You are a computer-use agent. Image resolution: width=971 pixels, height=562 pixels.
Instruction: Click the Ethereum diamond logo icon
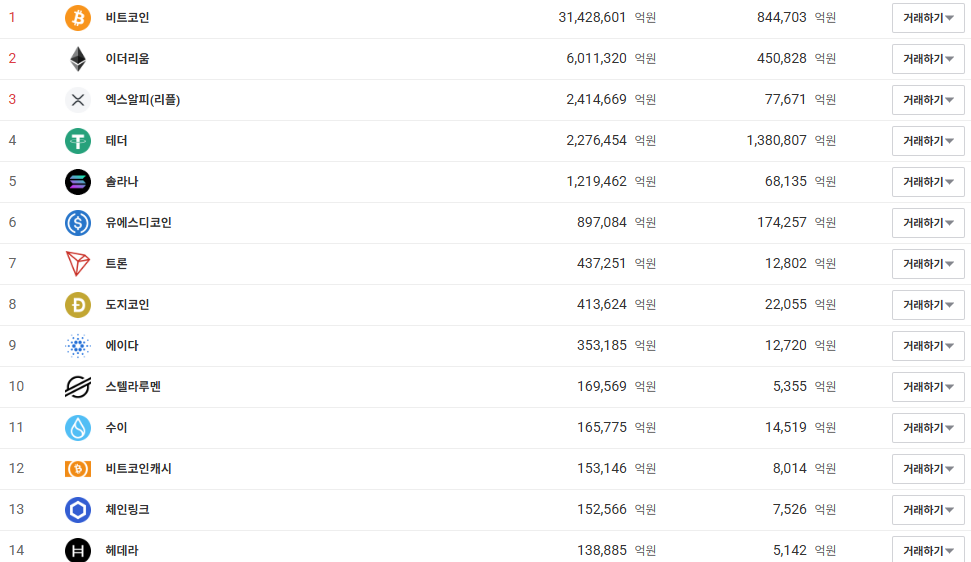77,59
